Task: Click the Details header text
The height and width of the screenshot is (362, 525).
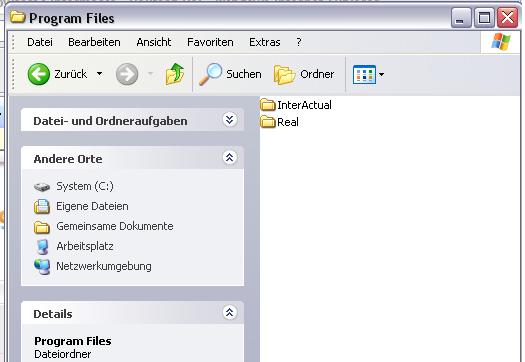Action: point(53,314)
